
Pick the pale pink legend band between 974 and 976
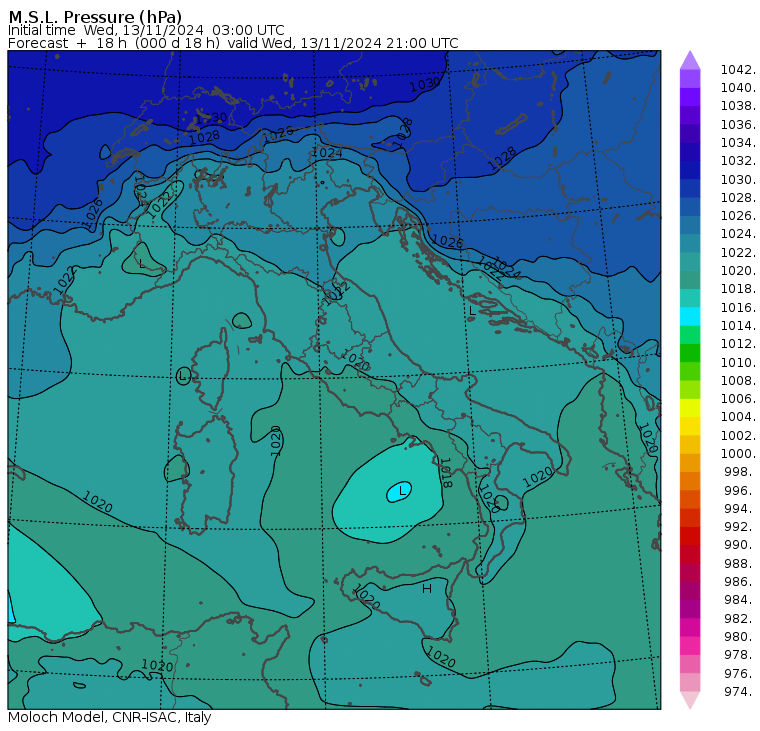pyautogui.click(x=690, y=682)
